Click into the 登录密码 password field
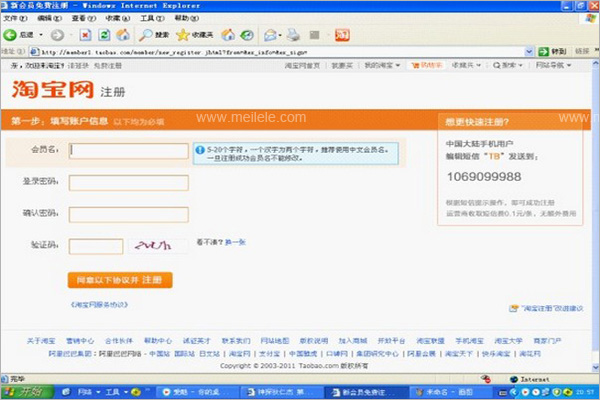 click(x=128, y=182)
